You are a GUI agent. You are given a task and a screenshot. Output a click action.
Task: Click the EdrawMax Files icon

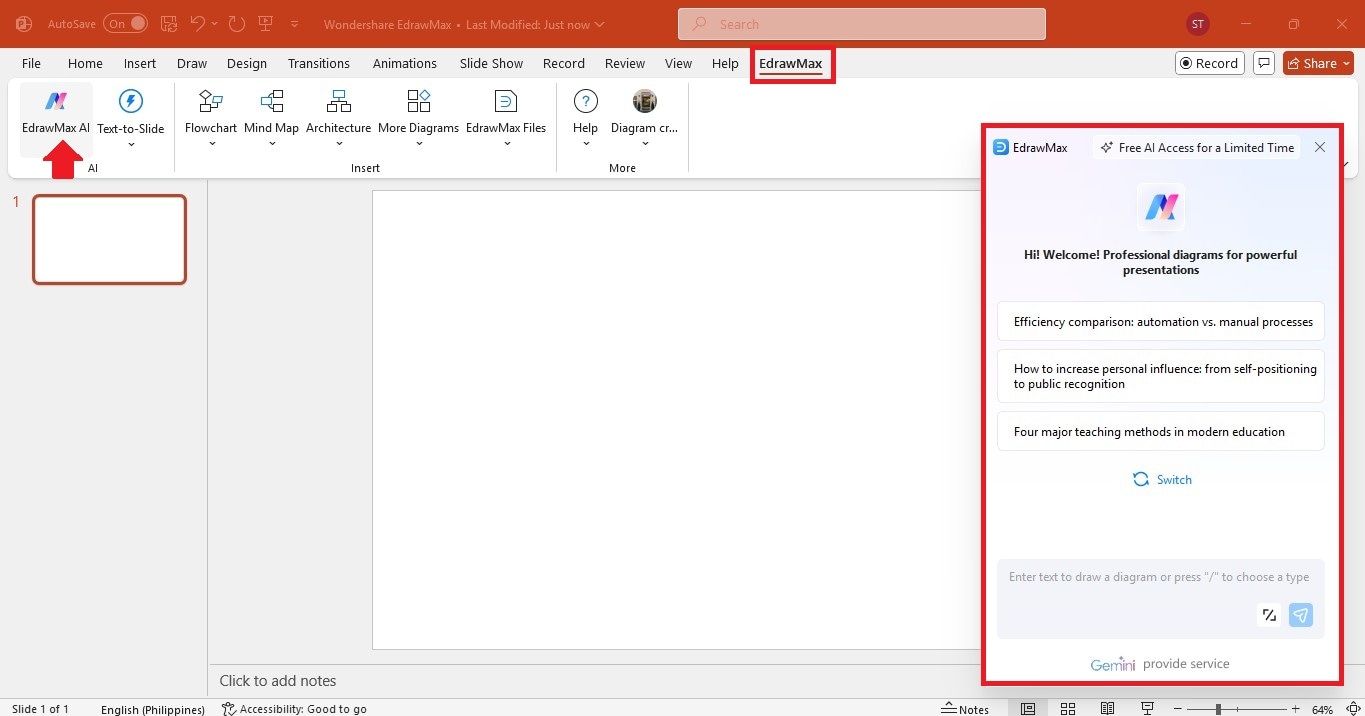506,101
